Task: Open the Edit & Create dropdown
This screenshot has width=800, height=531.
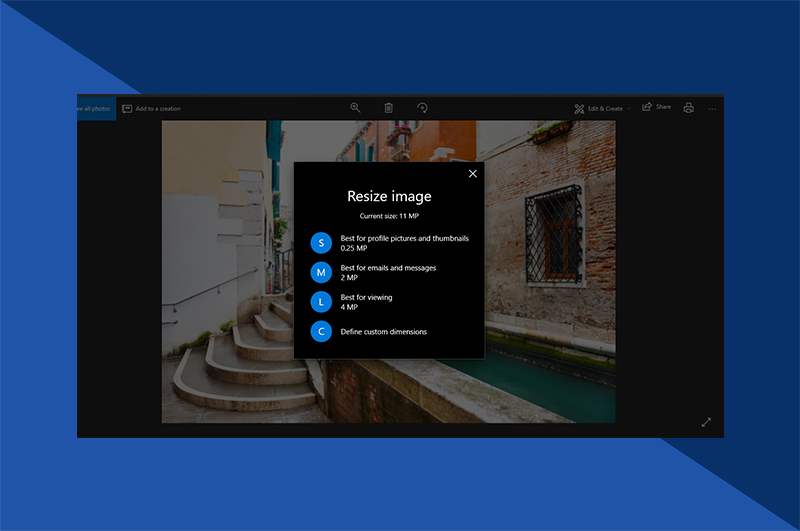Action: (603, 109)
